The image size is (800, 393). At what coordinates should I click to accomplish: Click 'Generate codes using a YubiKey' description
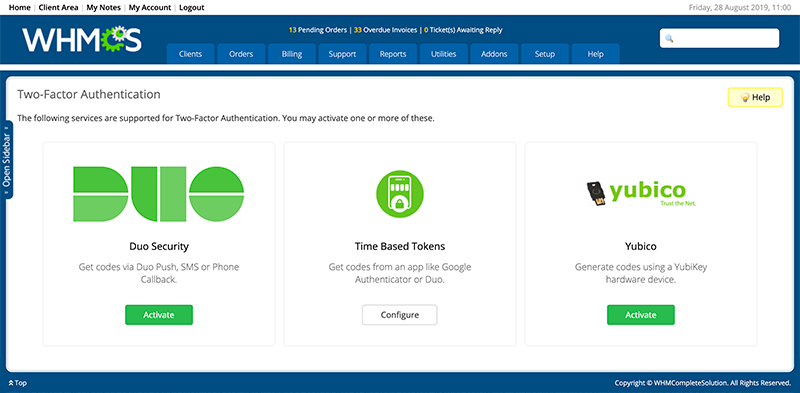[x=641, y=273]
